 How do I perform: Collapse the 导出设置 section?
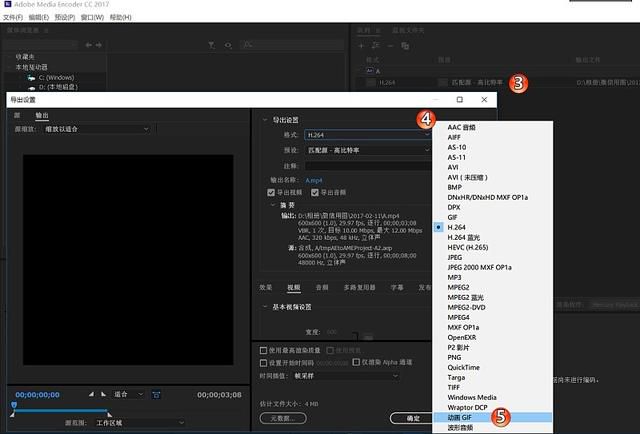pyautogui.click(x=264, y=120)
